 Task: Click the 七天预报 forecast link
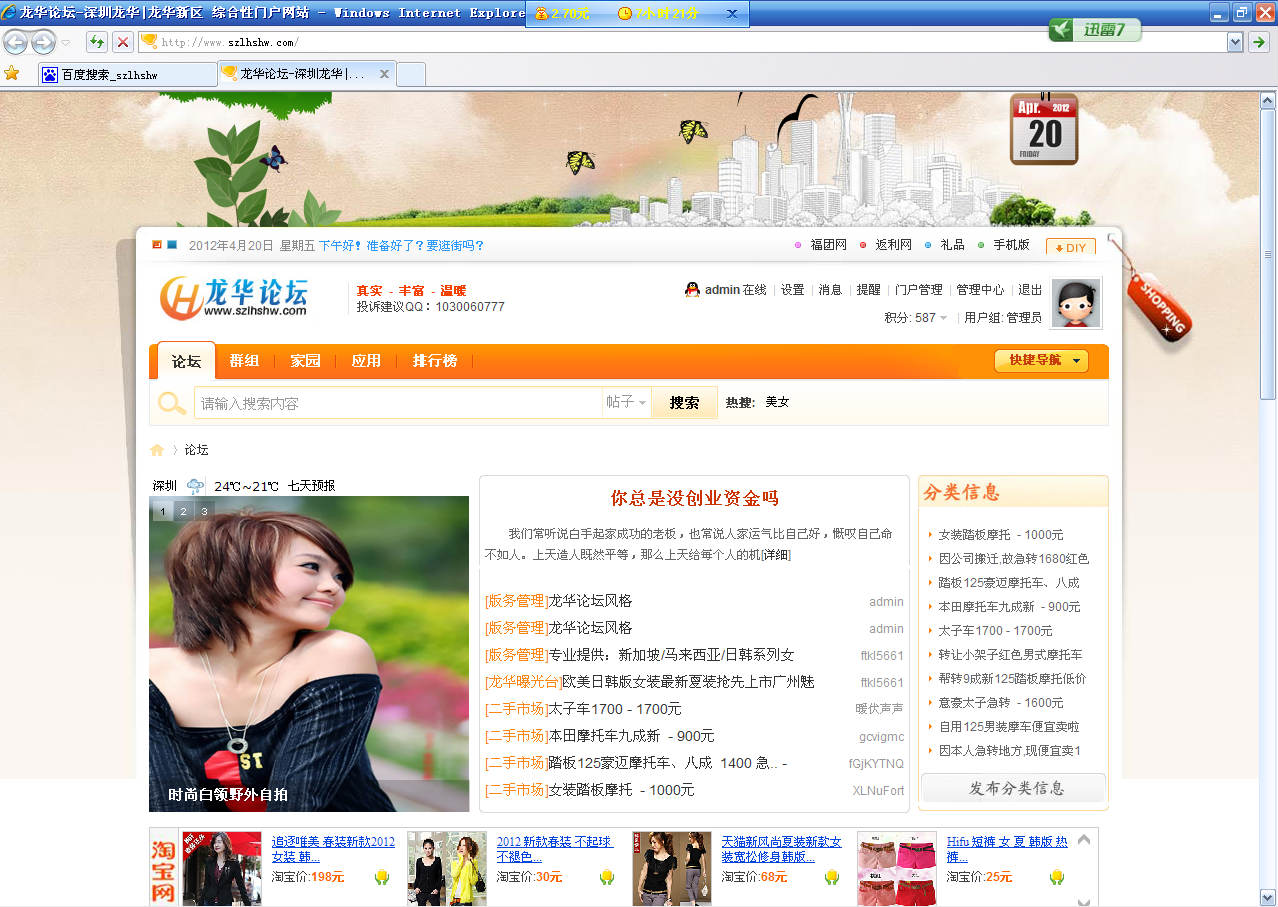pos(311,486)
